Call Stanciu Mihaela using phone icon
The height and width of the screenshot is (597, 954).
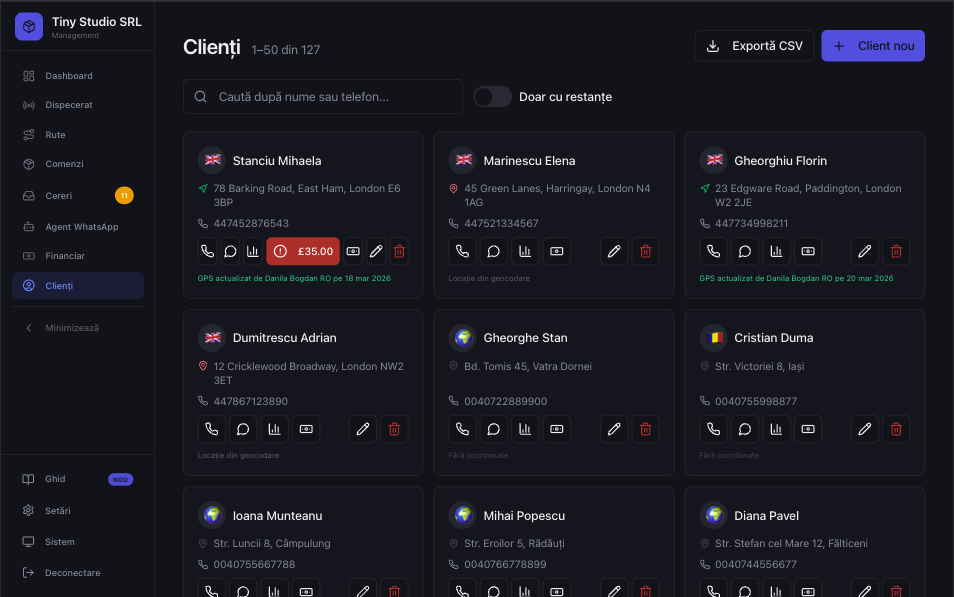pos(207,251)
